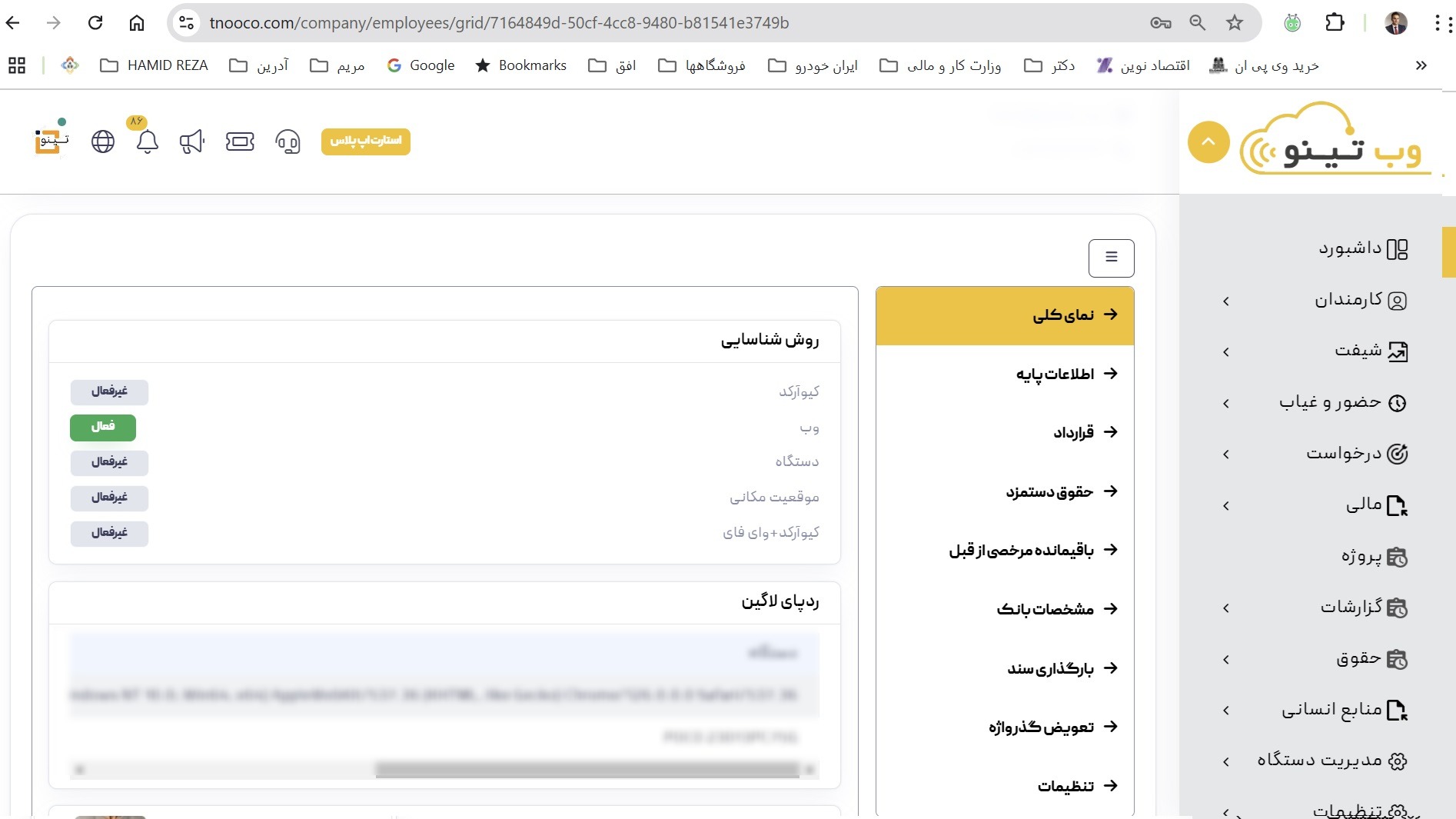Click the browser address bar

click(x=498, y=23)
